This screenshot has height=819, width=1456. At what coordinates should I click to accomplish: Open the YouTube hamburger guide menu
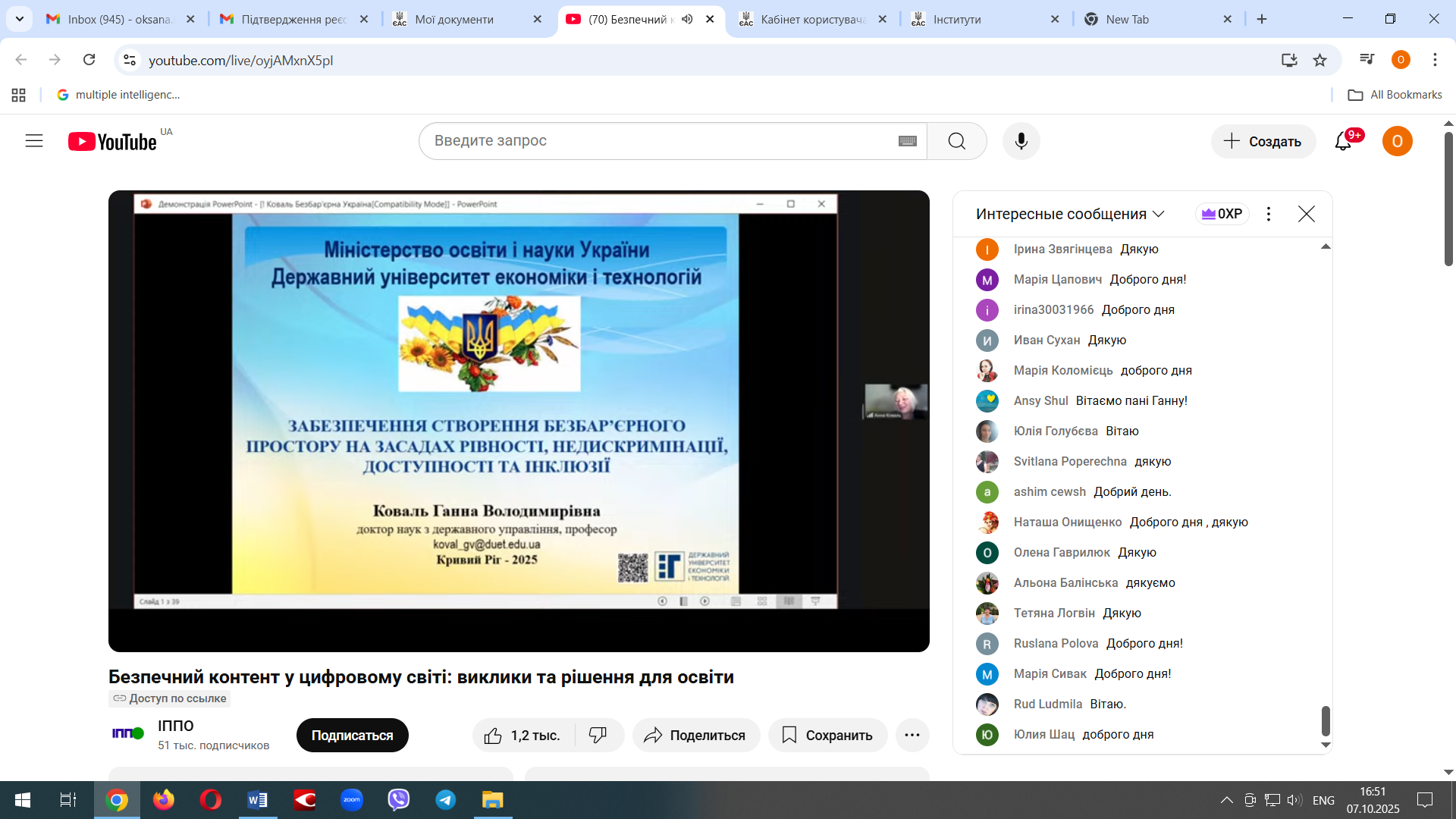coord(34,141)
